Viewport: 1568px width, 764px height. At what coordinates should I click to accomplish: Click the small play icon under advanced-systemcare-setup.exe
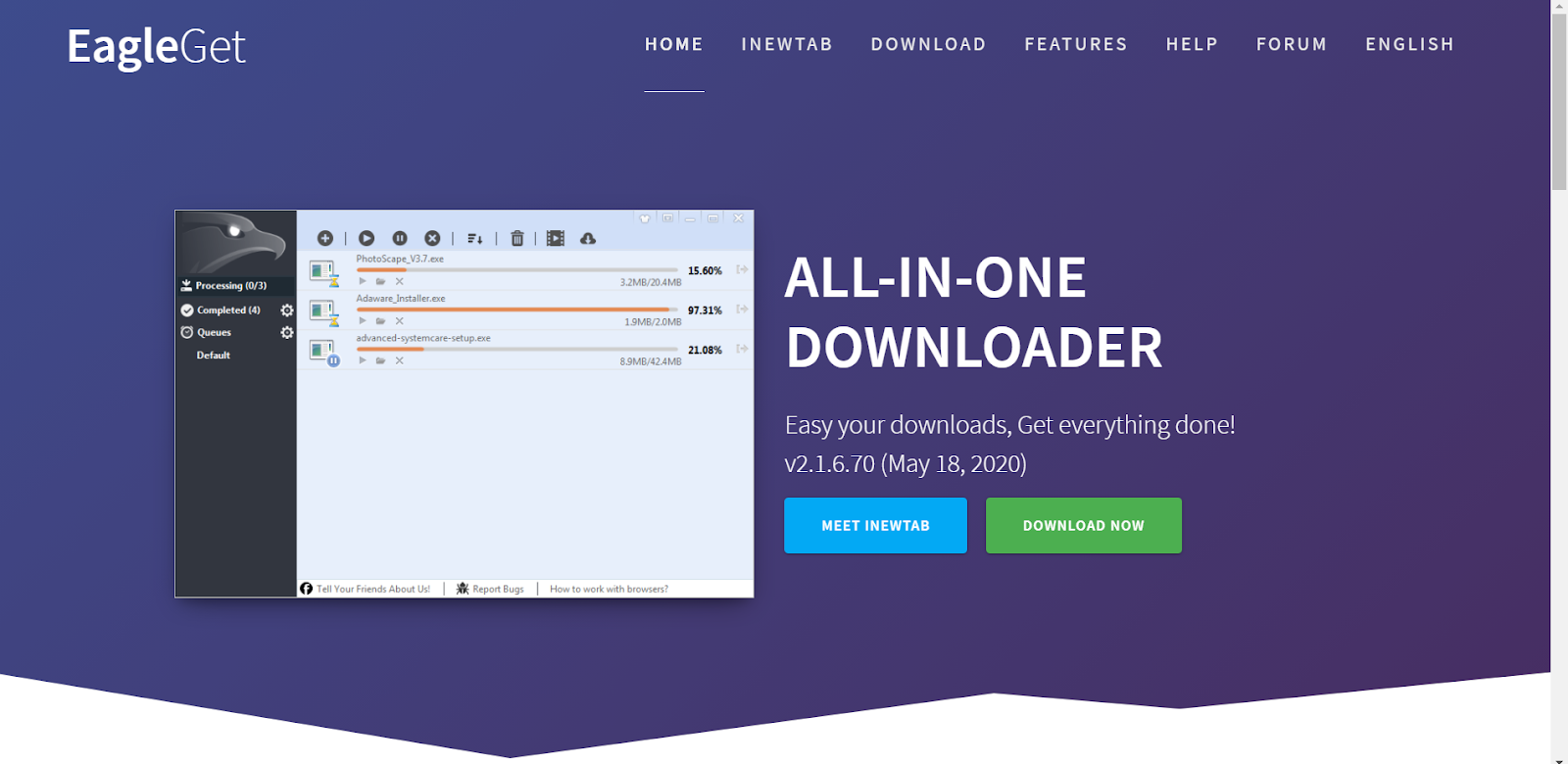[363, 360]
